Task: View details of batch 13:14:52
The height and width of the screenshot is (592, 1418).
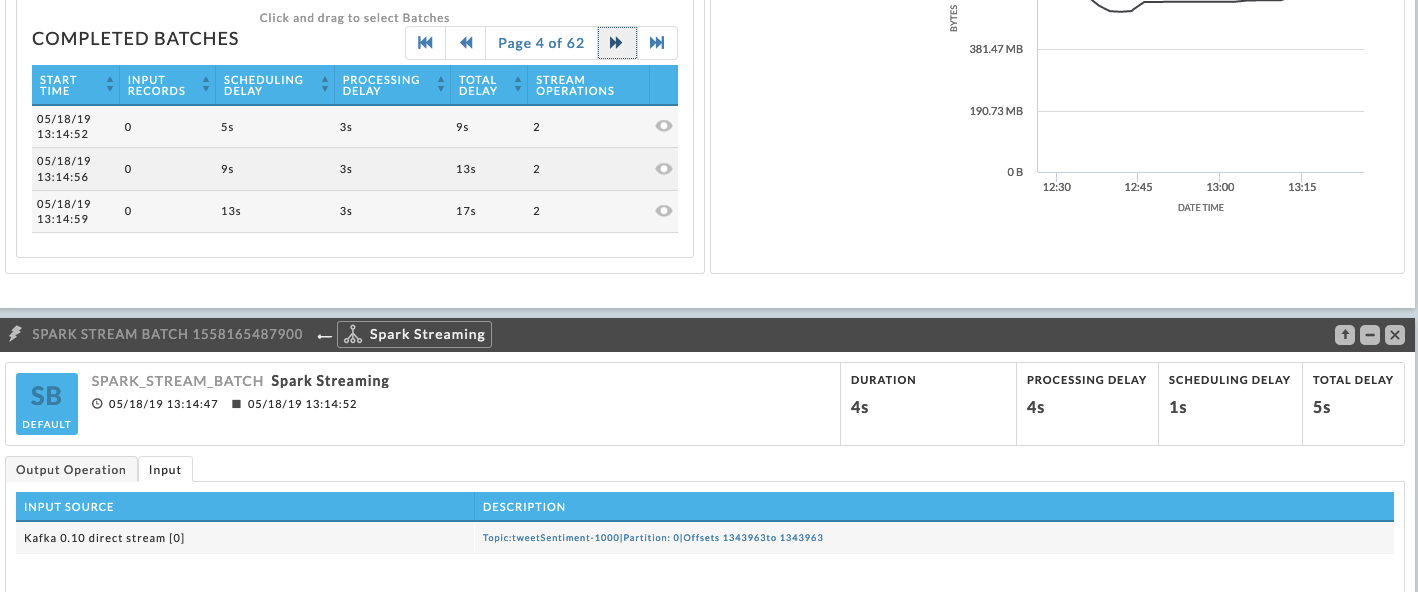Action: click(x=663, y=126)
